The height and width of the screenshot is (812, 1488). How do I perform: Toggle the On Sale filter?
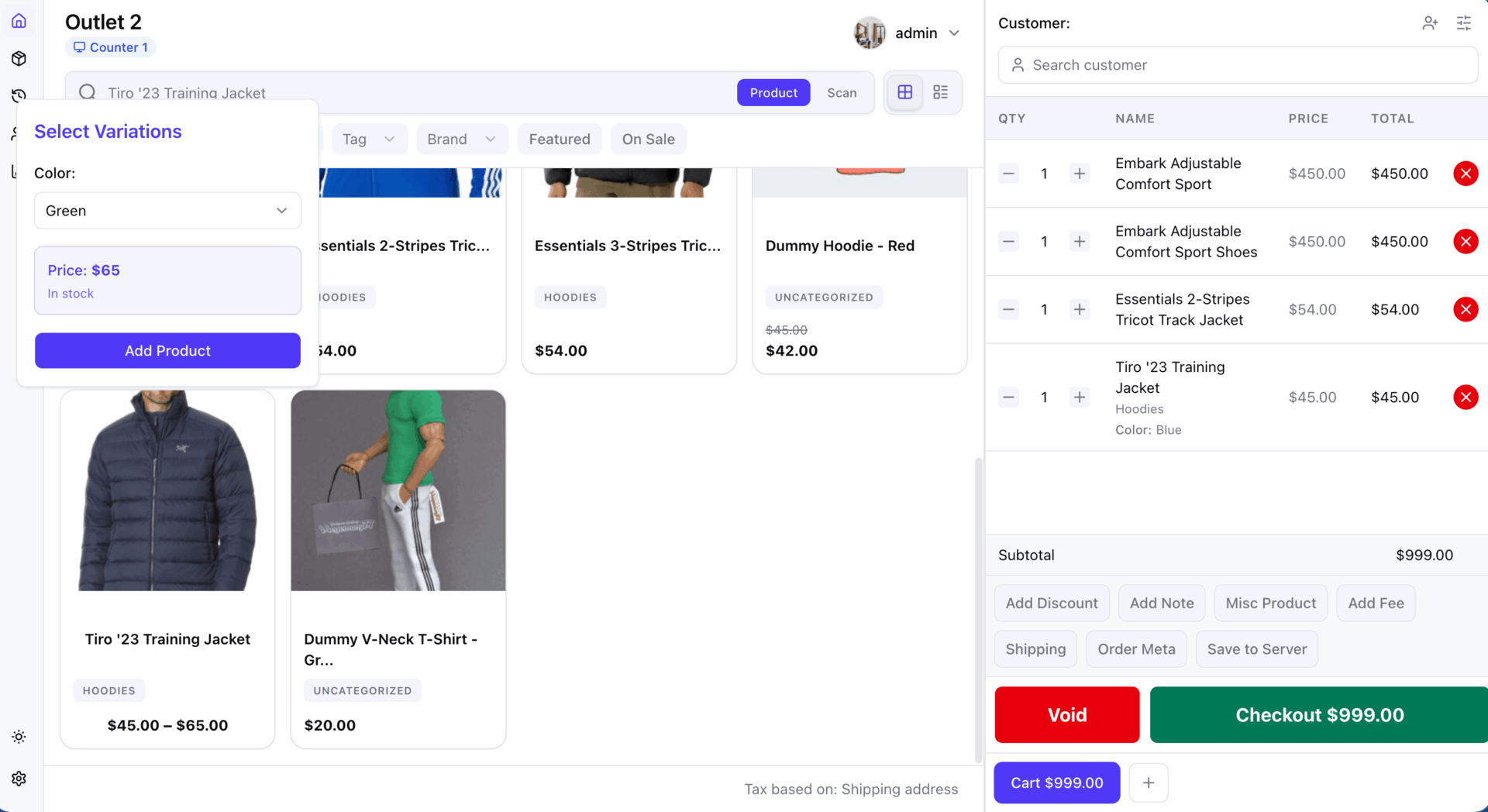pyautogui.click(x=649, y=139)
